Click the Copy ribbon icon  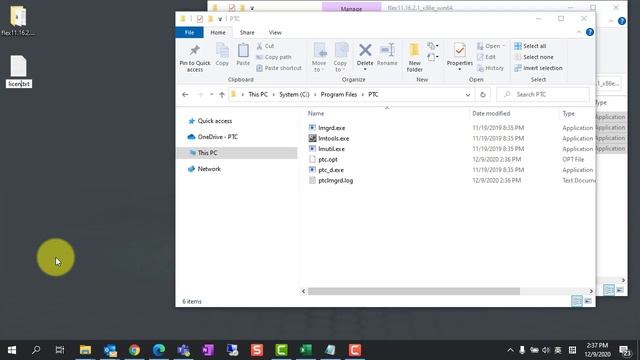coord(222,54)
